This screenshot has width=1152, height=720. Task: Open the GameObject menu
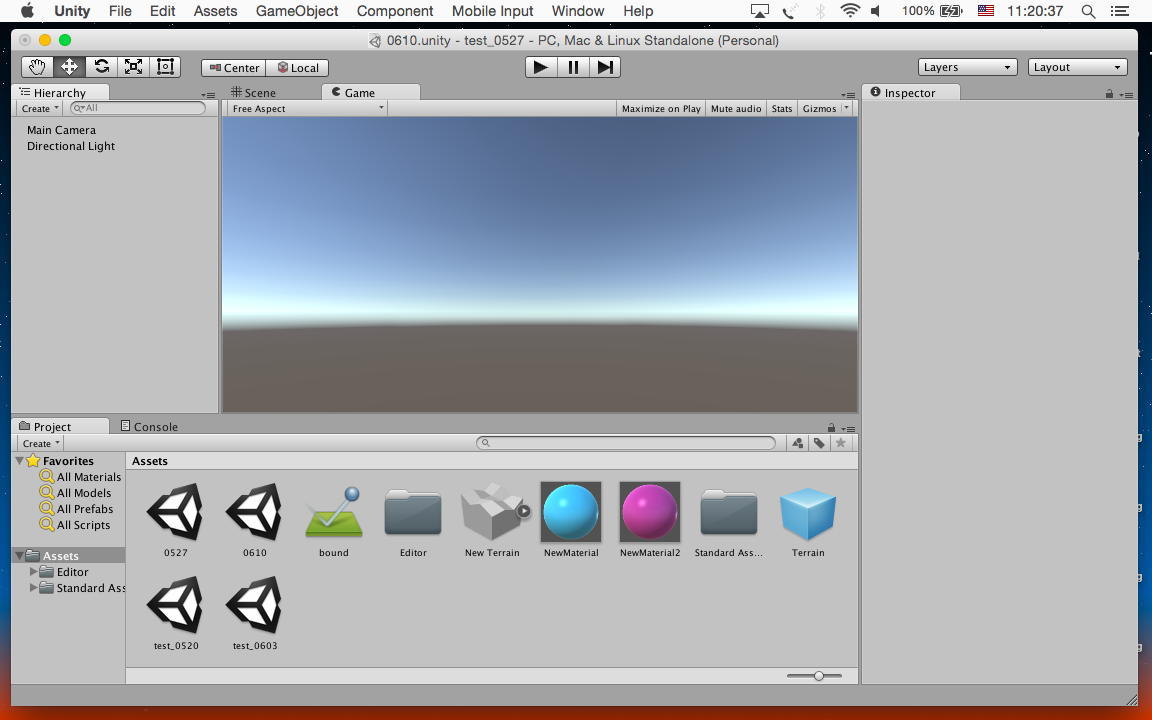tap(297, 11)
